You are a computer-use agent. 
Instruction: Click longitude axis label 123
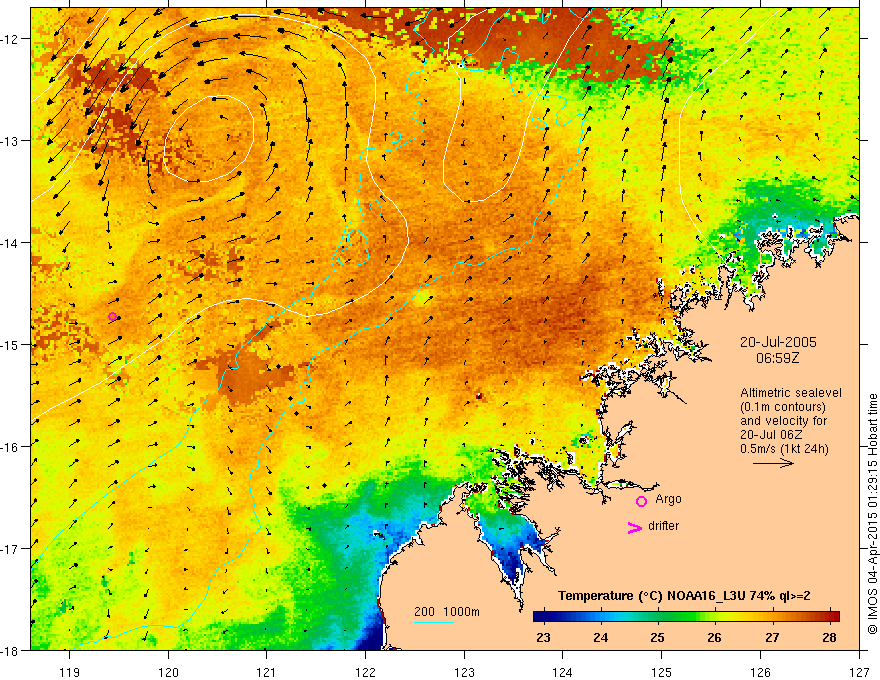464,672
